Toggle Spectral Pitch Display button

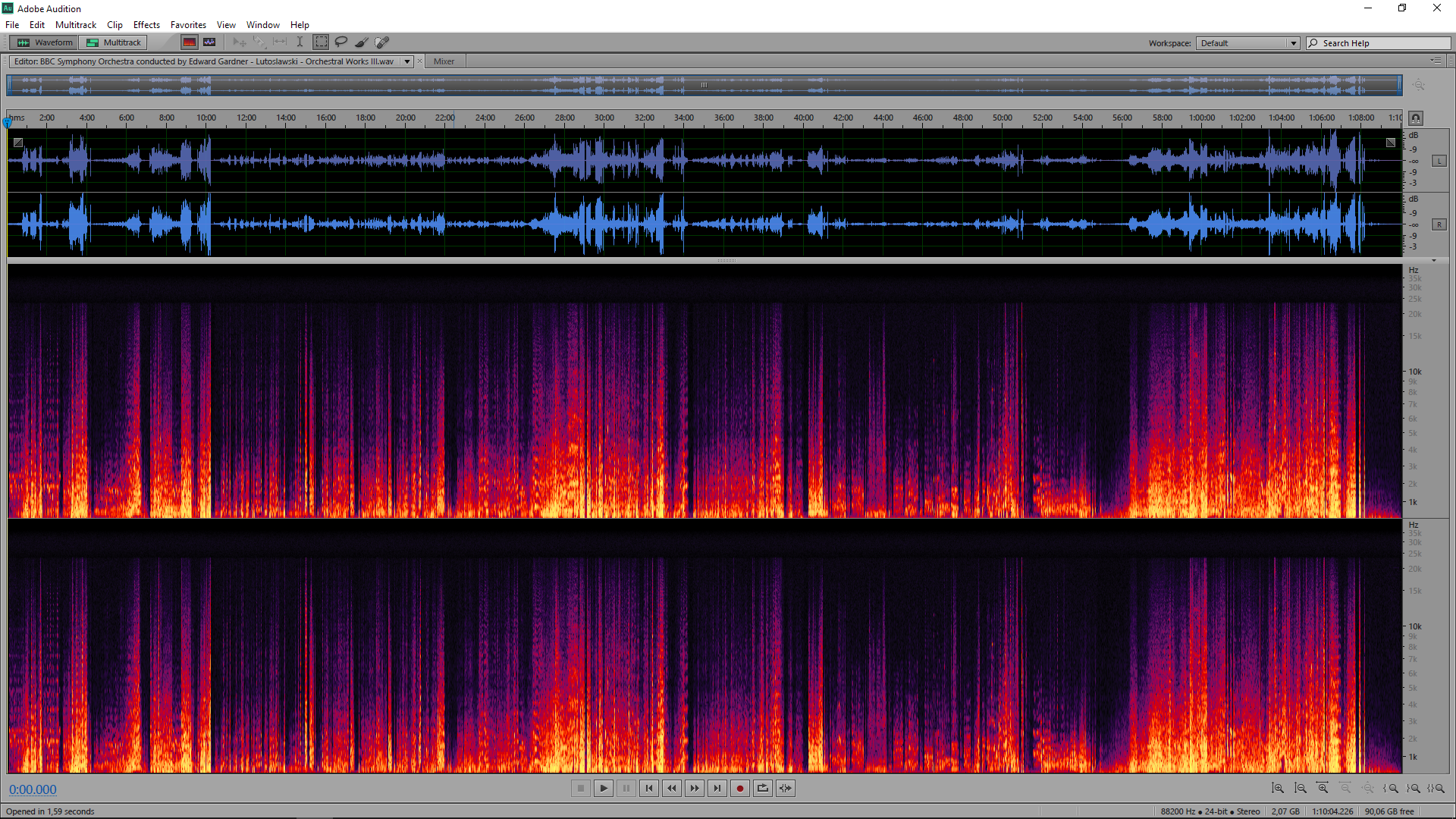pyautogui.click(x=209, y=42)
